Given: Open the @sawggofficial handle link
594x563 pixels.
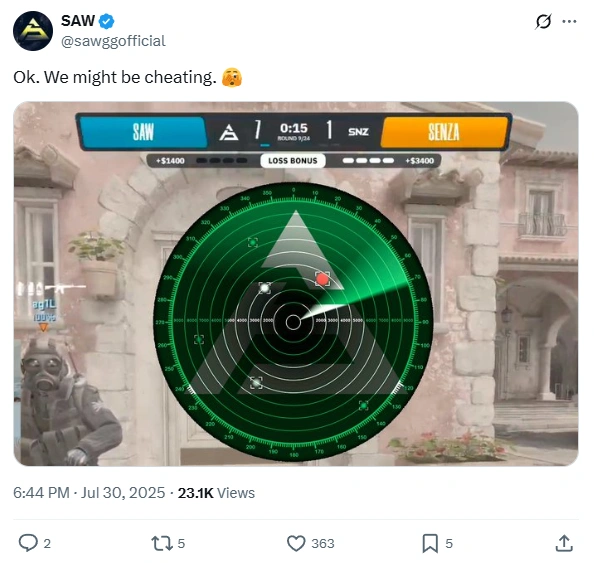Looking at the screenshot, I should pyautogui.click(x=113, y=41).
